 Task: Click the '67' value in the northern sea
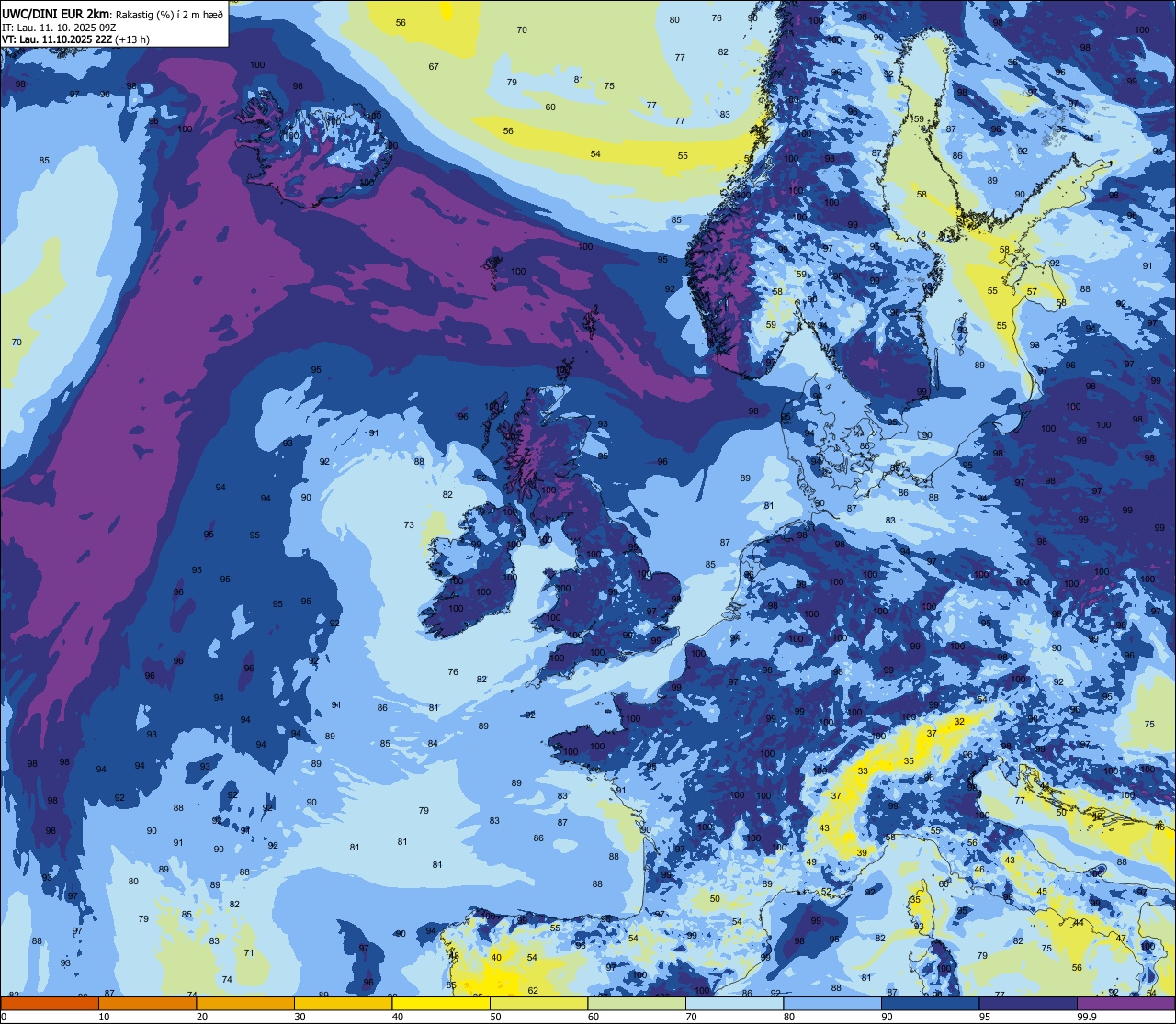[434, 67]
